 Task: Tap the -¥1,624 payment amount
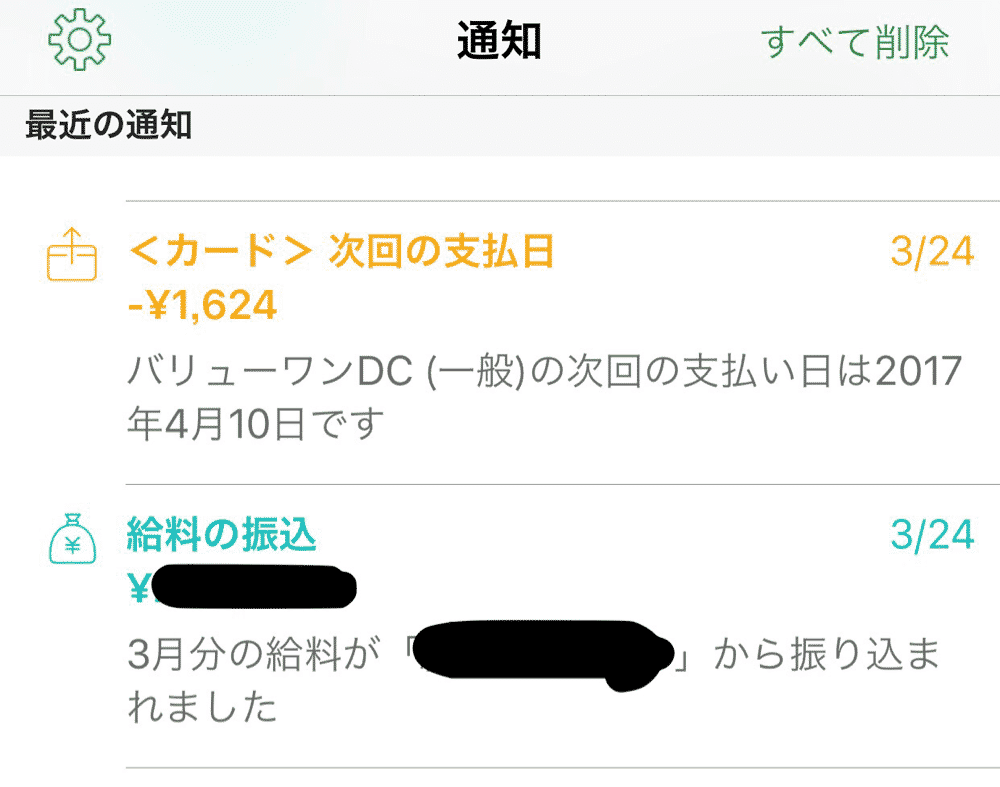202,305
